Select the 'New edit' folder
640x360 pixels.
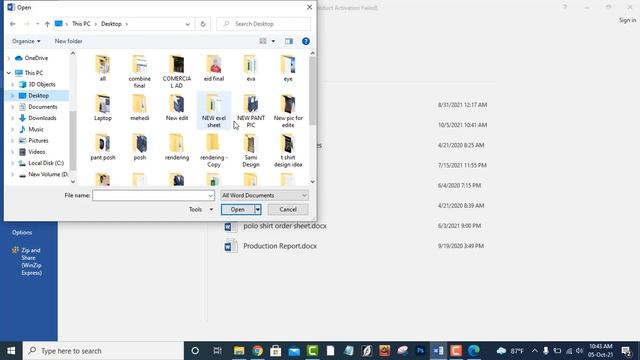[177, 108]
